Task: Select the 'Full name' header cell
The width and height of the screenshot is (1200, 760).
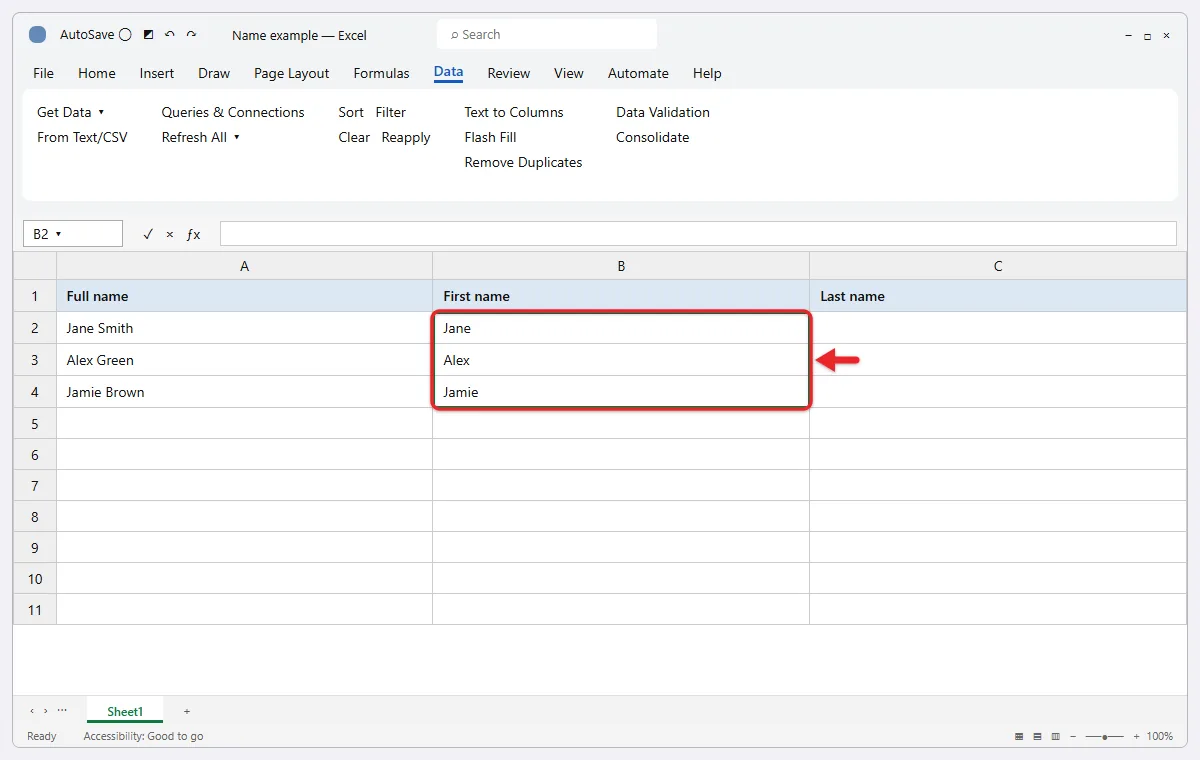Action: [x=245, y=296]
